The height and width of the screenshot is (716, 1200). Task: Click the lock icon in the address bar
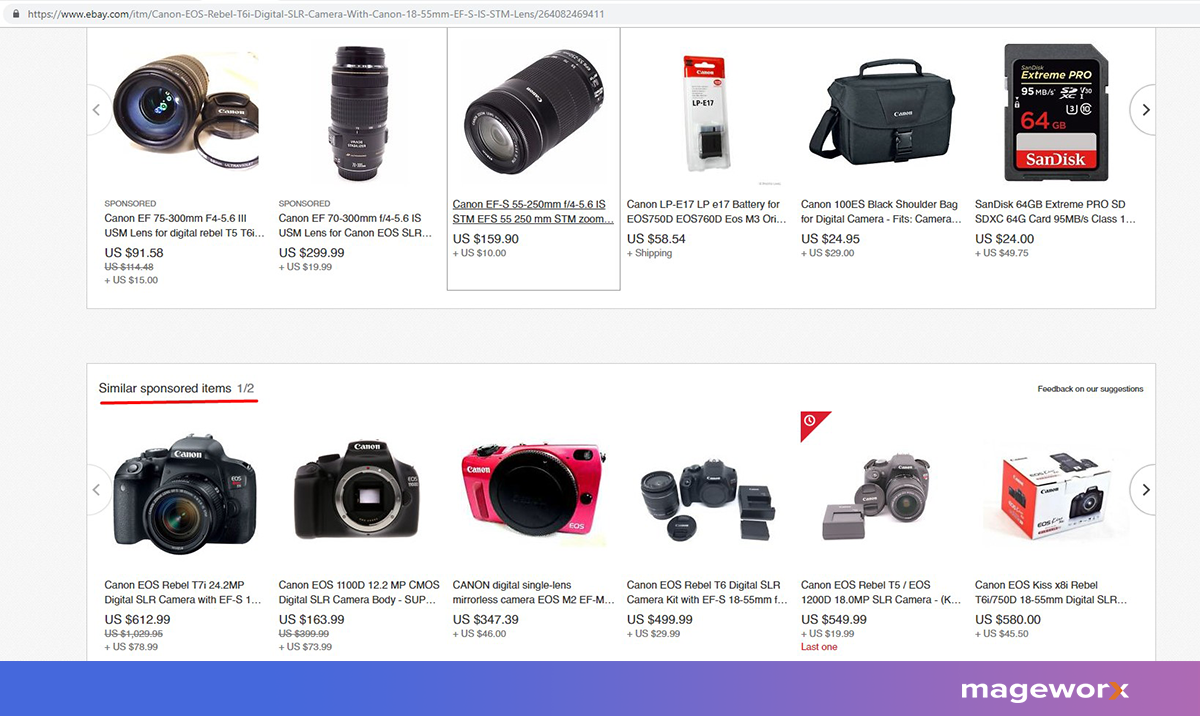[16, 15]
